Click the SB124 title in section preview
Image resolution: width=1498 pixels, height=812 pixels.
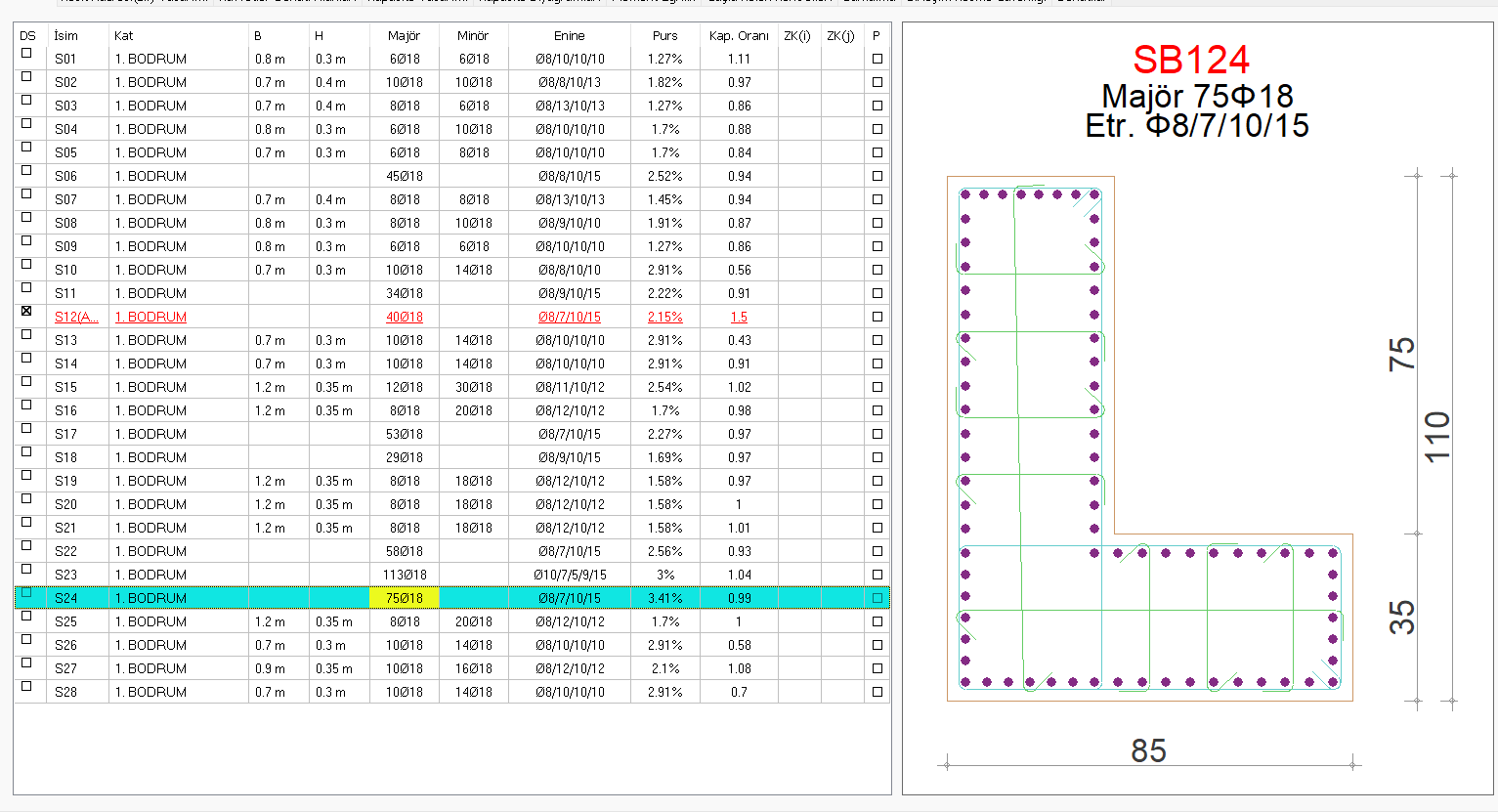click(1191, 61)
